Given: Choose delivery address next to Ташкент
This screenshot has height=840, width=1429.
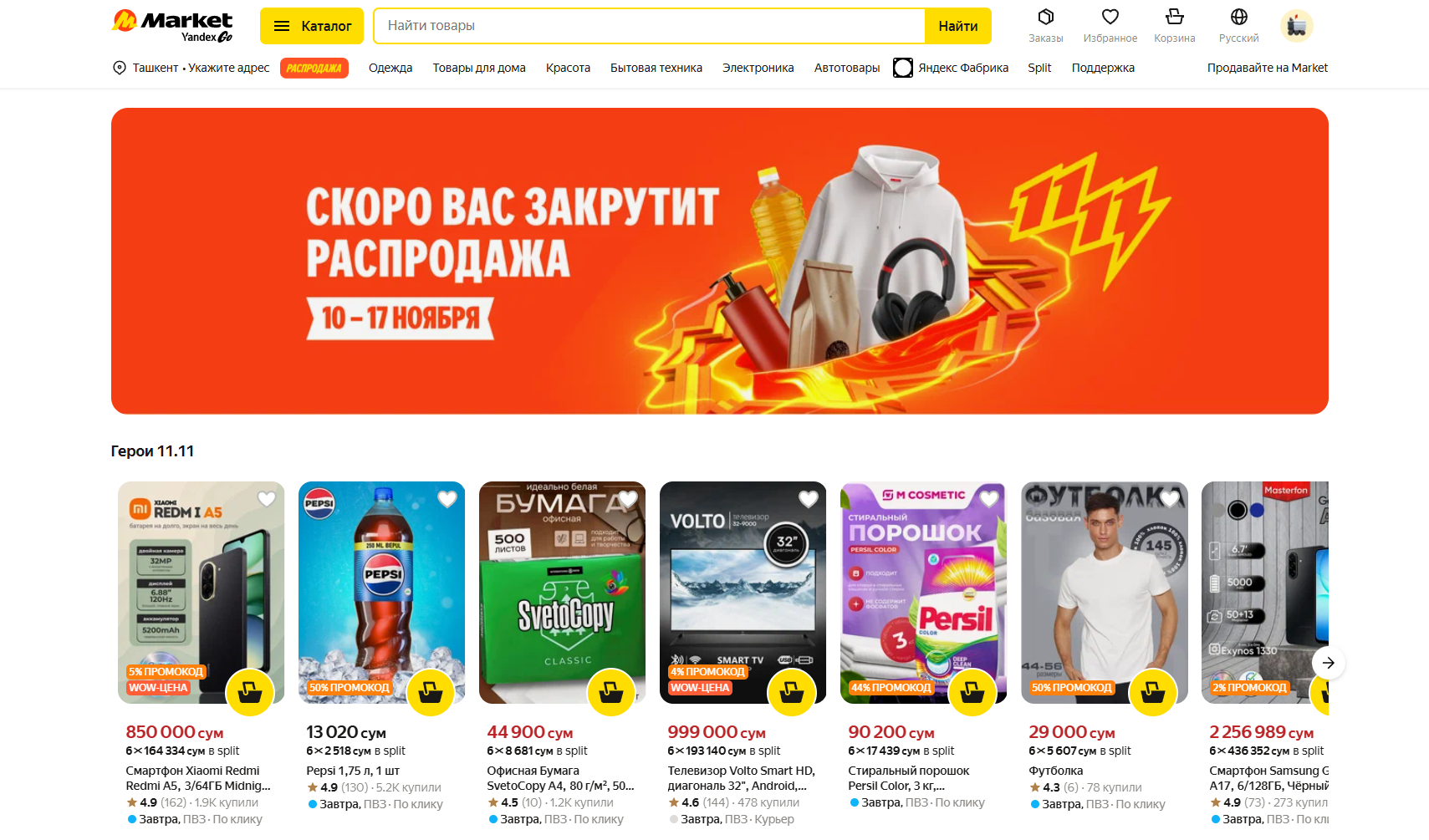Looking at the screenshot, I should coord(228,68).
